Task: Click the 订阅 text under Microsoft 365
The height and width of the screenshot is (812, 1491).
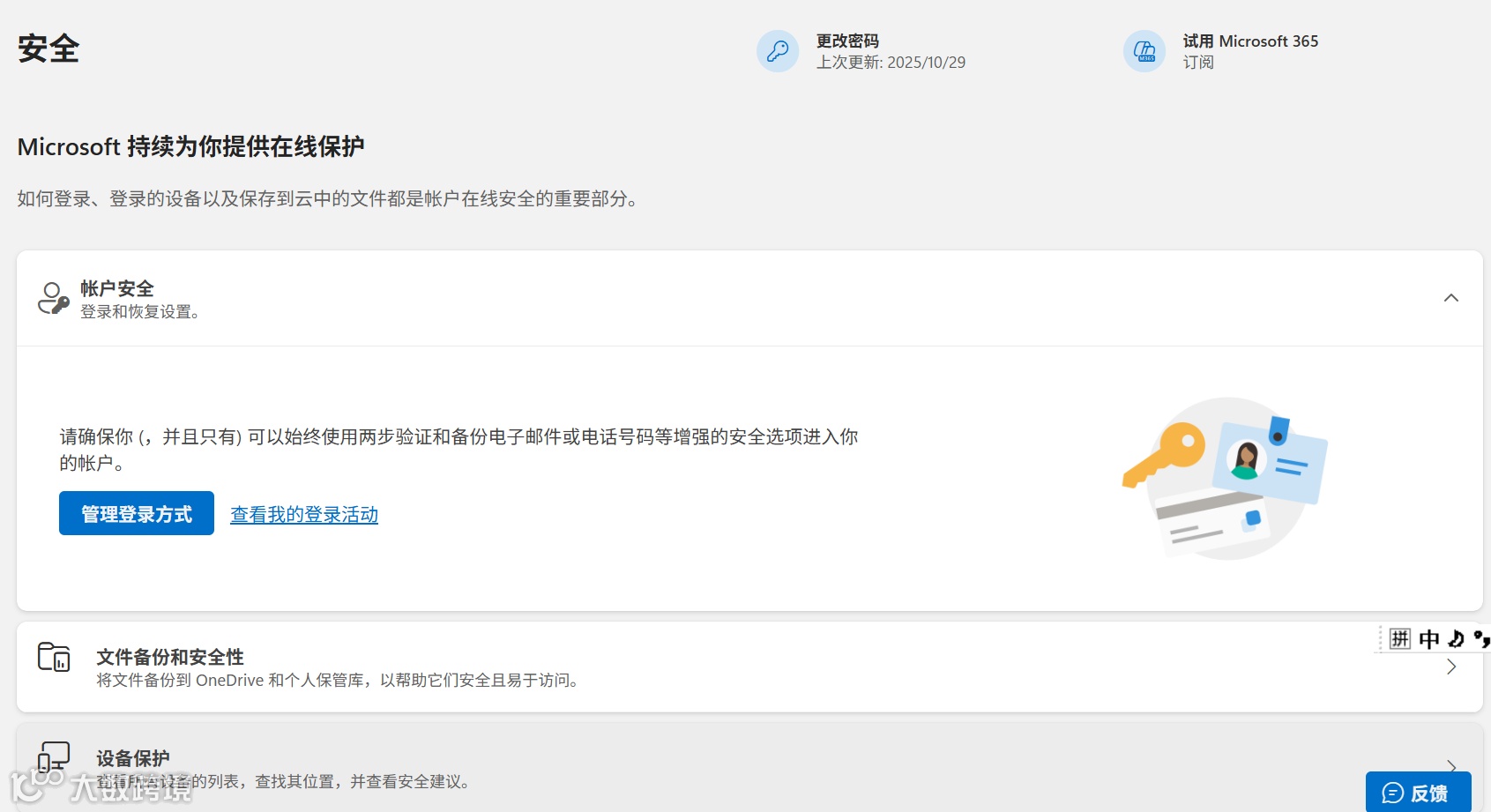Action: click(x=1198, y=63)
